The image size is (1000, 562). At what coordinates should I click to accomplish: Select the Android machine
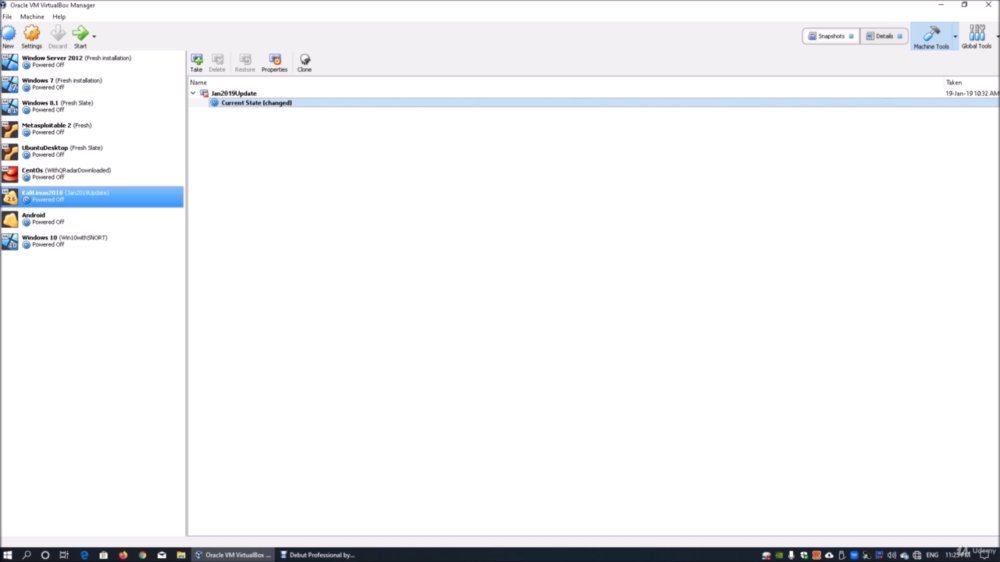coord(92,219)
